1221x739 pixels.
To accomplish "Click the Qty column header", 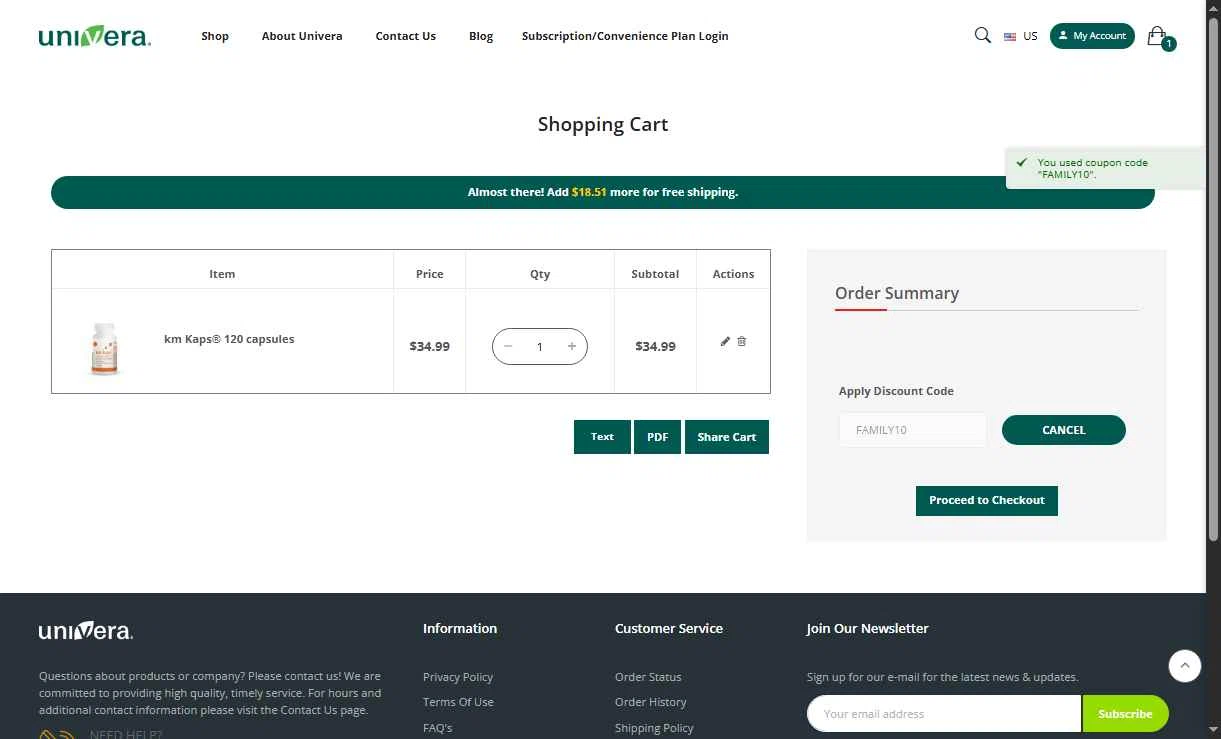I will (540, 274).
